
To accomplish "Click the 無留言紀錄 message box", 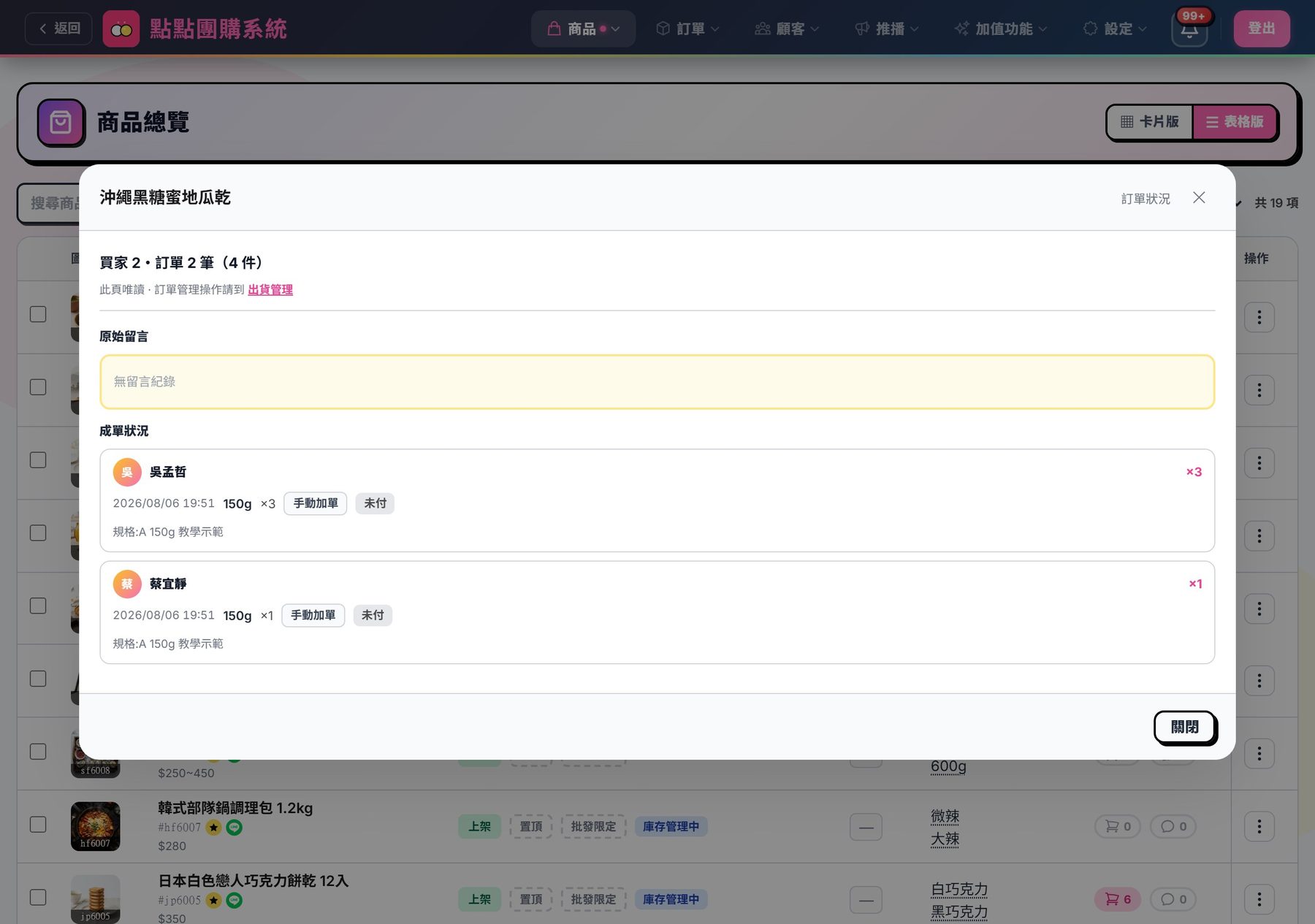I will (657, 382).
